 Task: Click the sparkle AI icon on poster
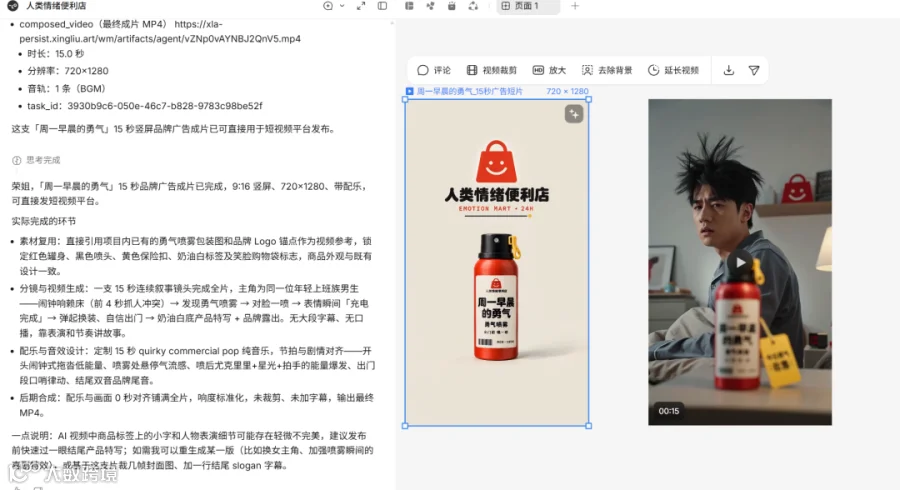[x=574, y=114]
